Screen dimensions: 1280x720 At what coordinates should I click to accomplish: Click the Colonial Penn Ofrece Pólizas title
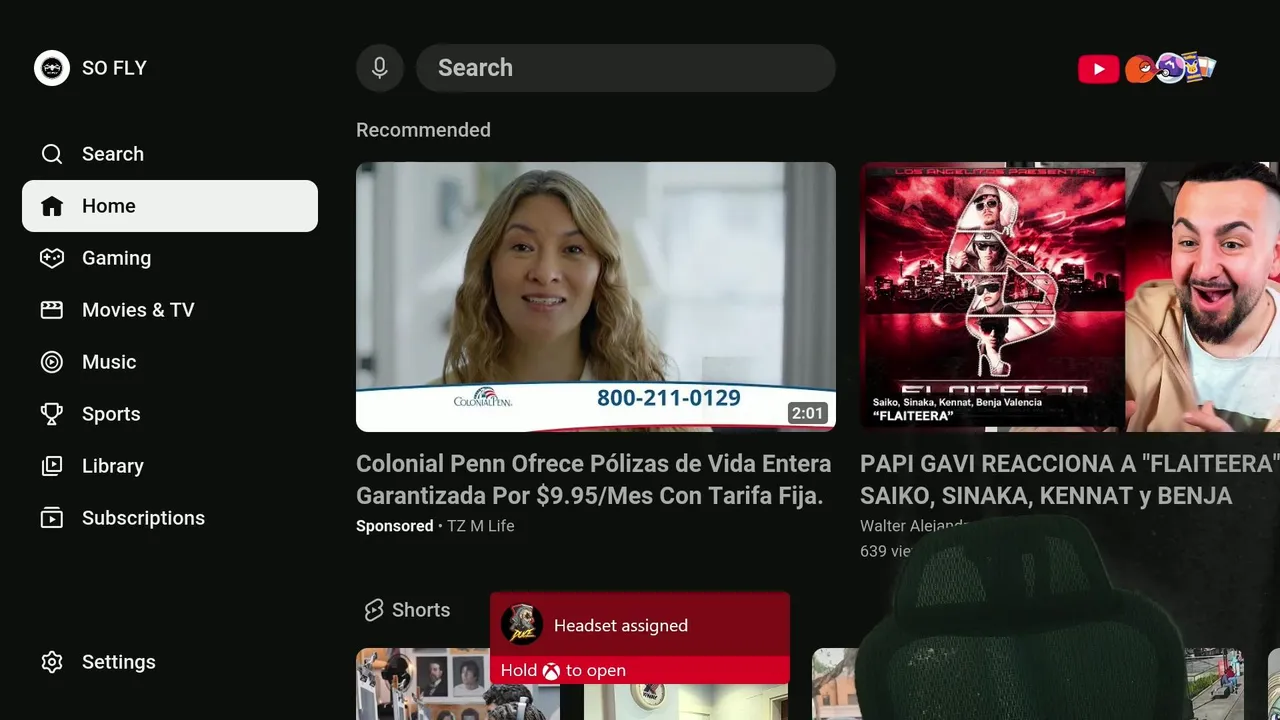click(594, 480)
